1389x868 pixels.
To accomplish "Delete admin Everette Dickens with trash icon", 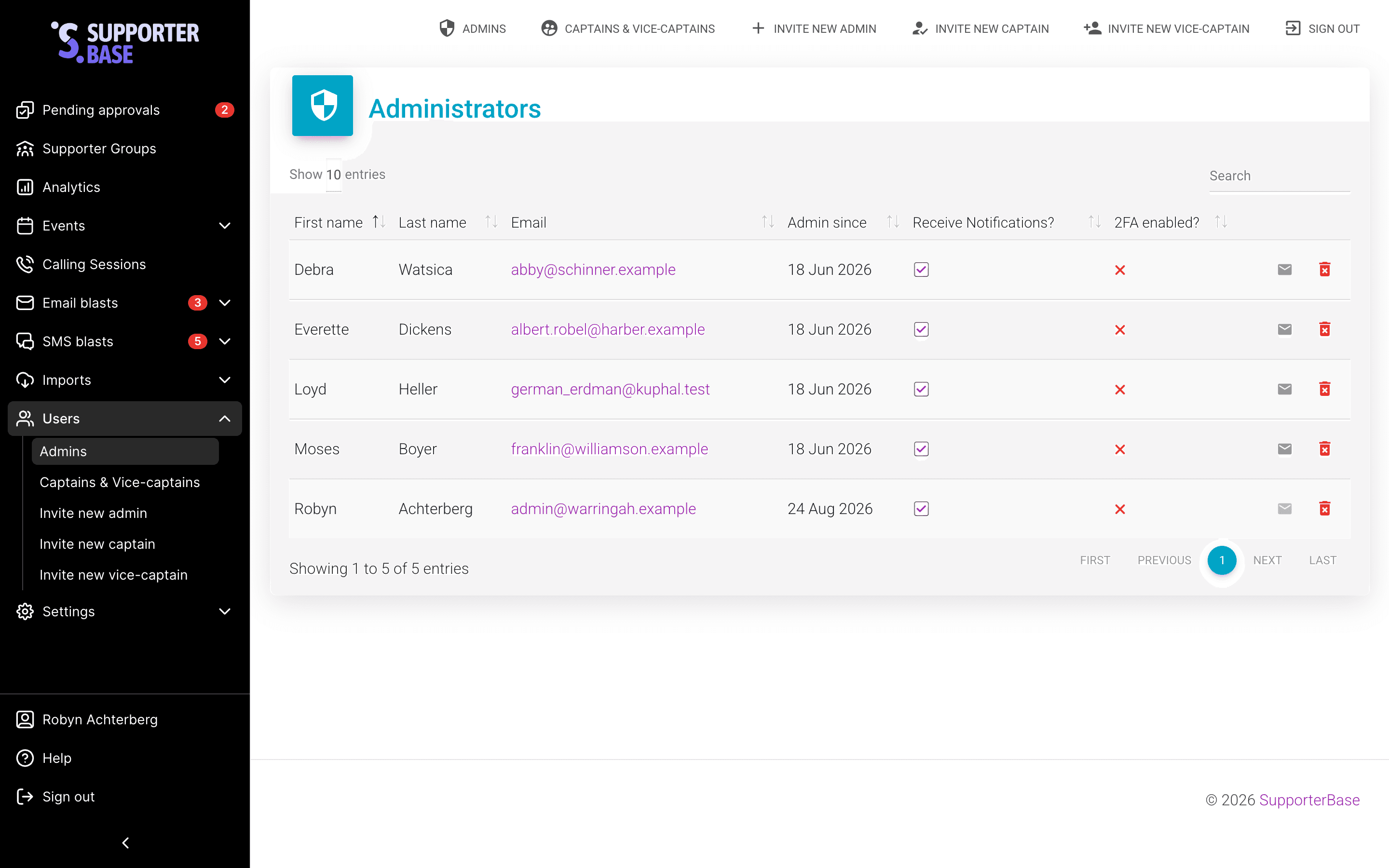I will [x=1325, y=329].
